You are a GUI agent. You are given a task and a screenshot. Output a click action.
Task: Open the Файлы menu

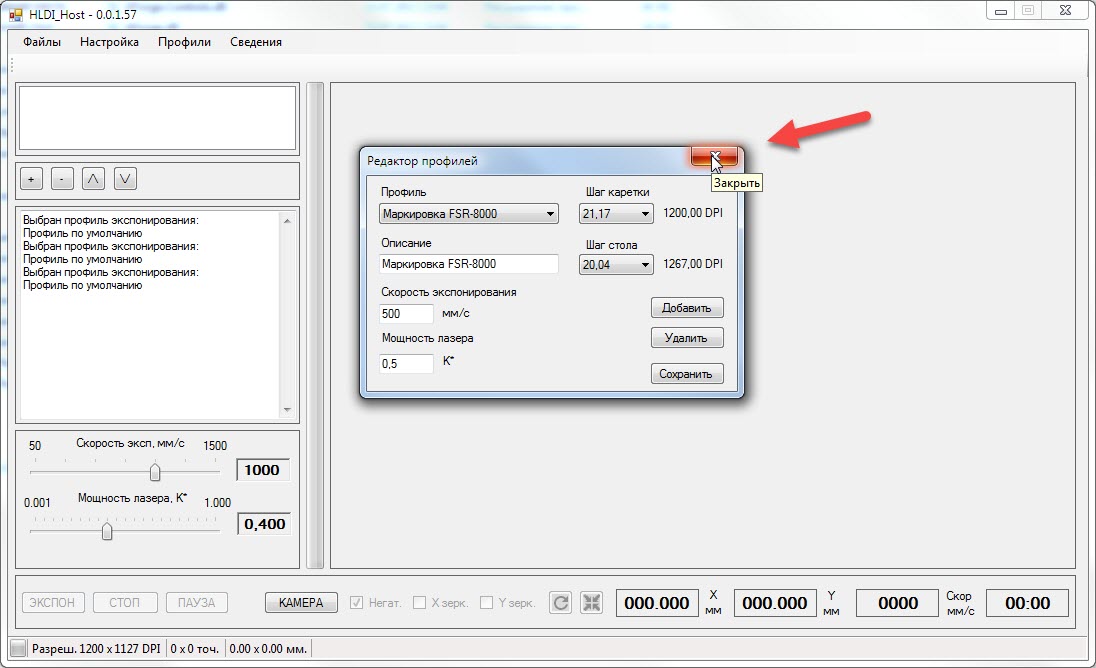pos(42,42)
